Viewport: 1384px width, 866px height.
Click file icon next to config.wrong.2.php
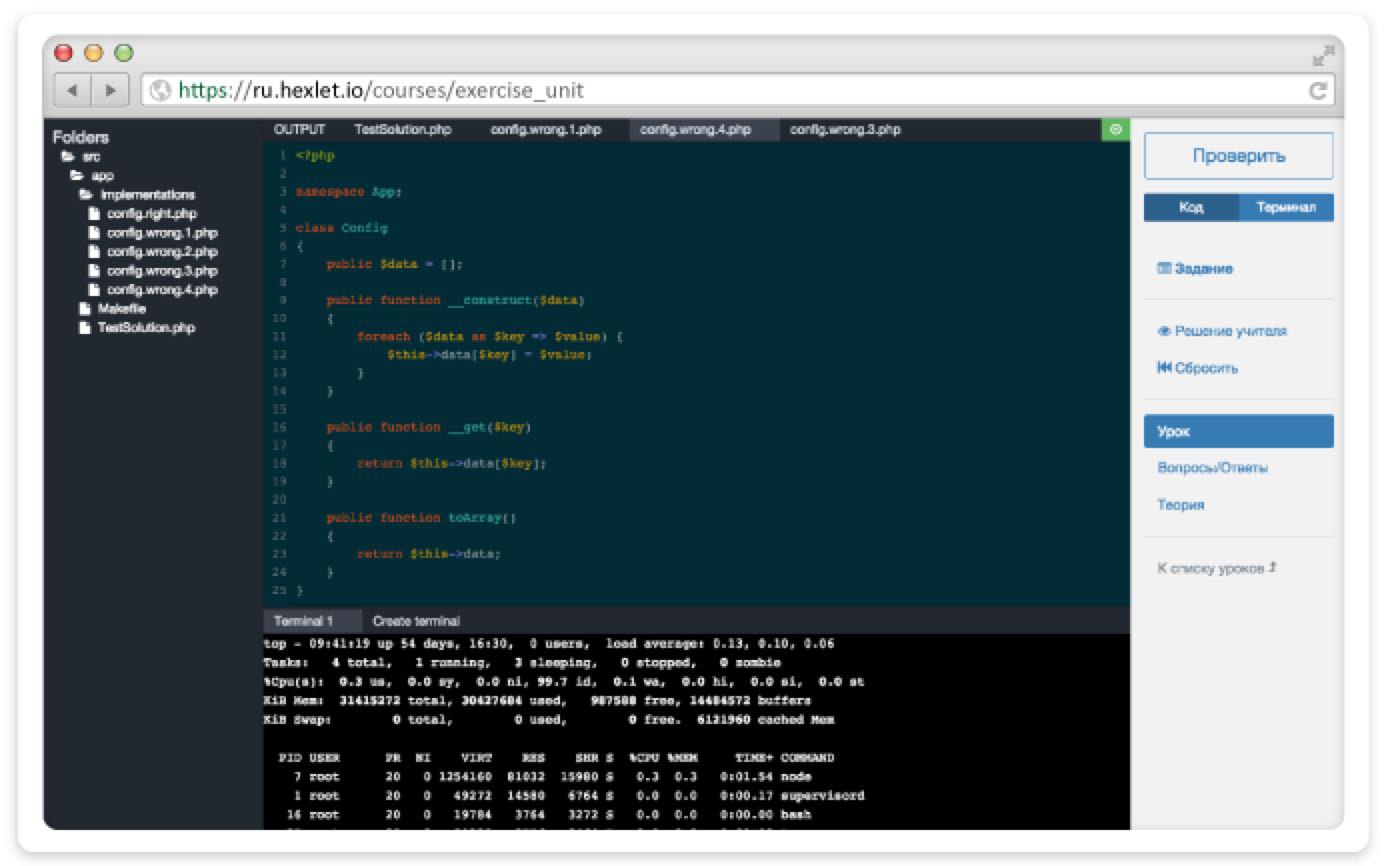pyautogui.click(x=94, y=252)
